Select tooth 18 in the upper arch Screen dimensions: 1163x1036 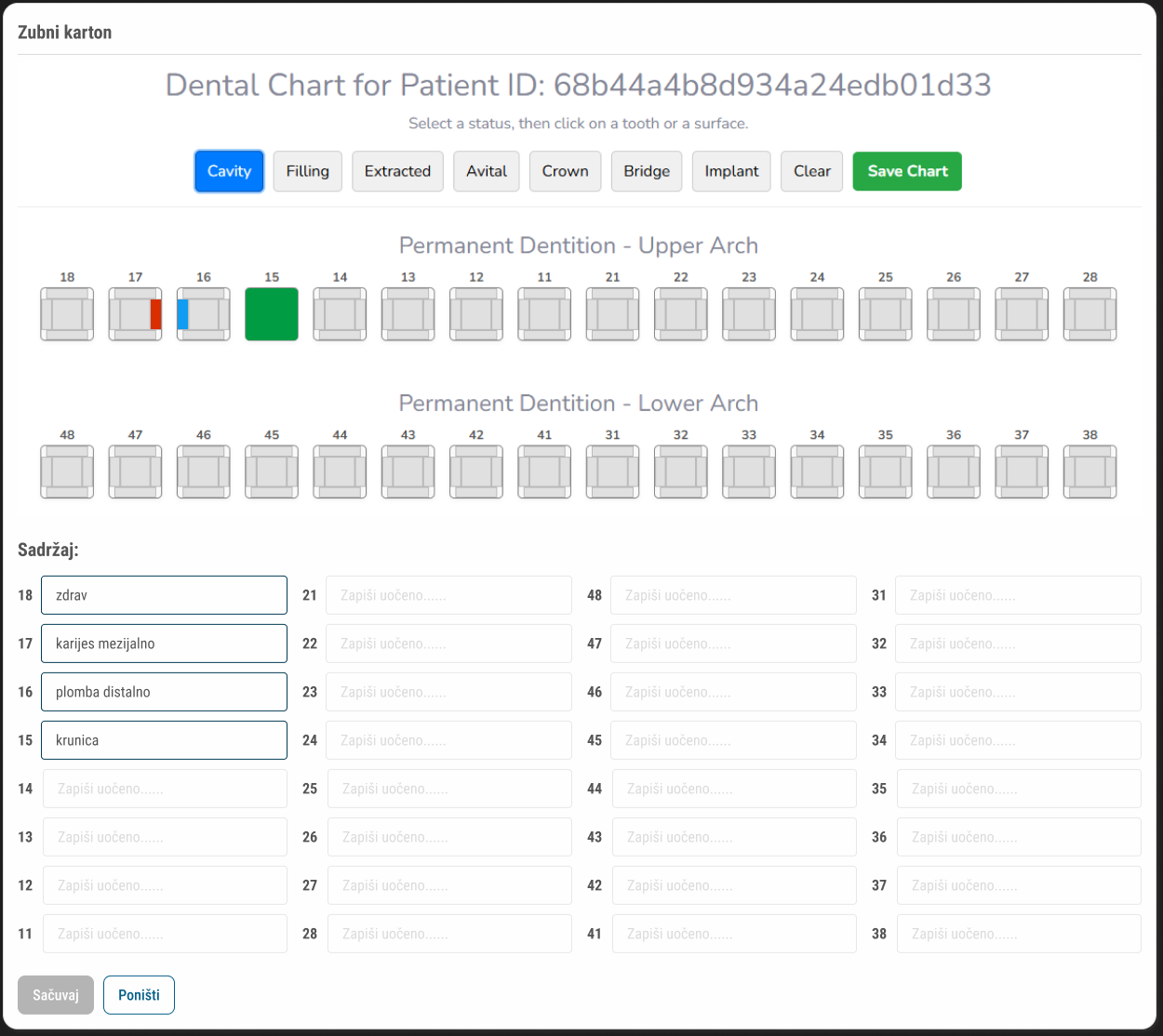pyautogui.click(x=67, y=314)
